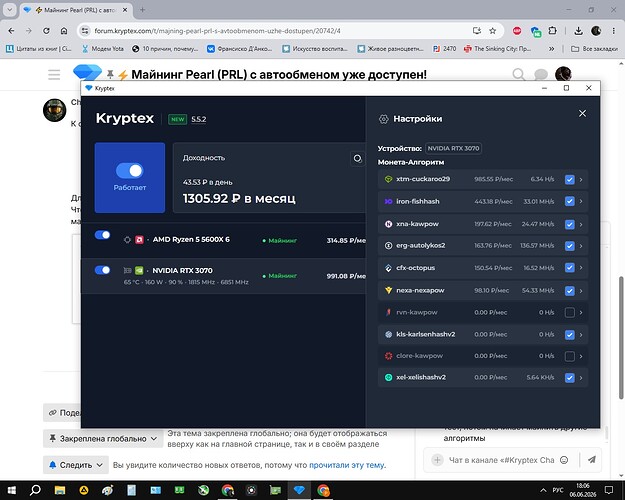
Task: Open the browser downloads icon
Action: point(578,31)
